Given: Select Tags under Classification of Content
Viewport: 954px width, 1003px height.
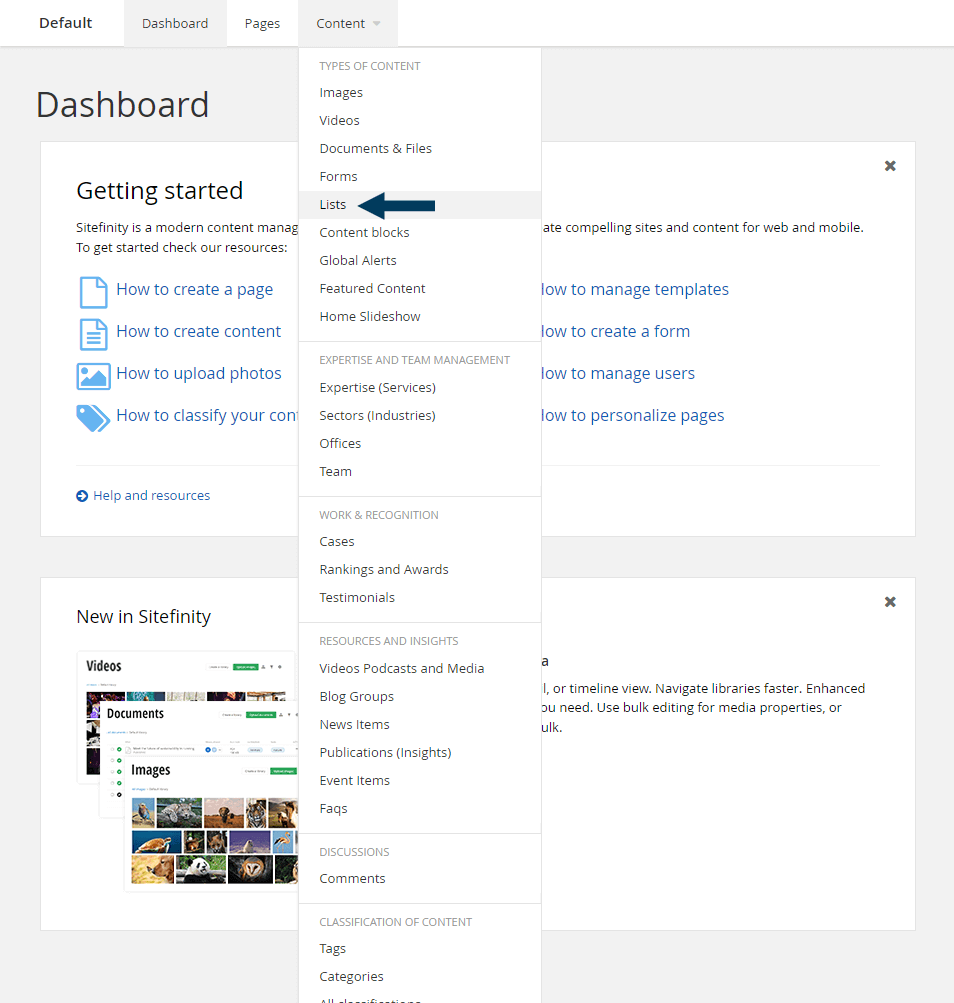Looking at the screenshot, I should tap(332, 947).
